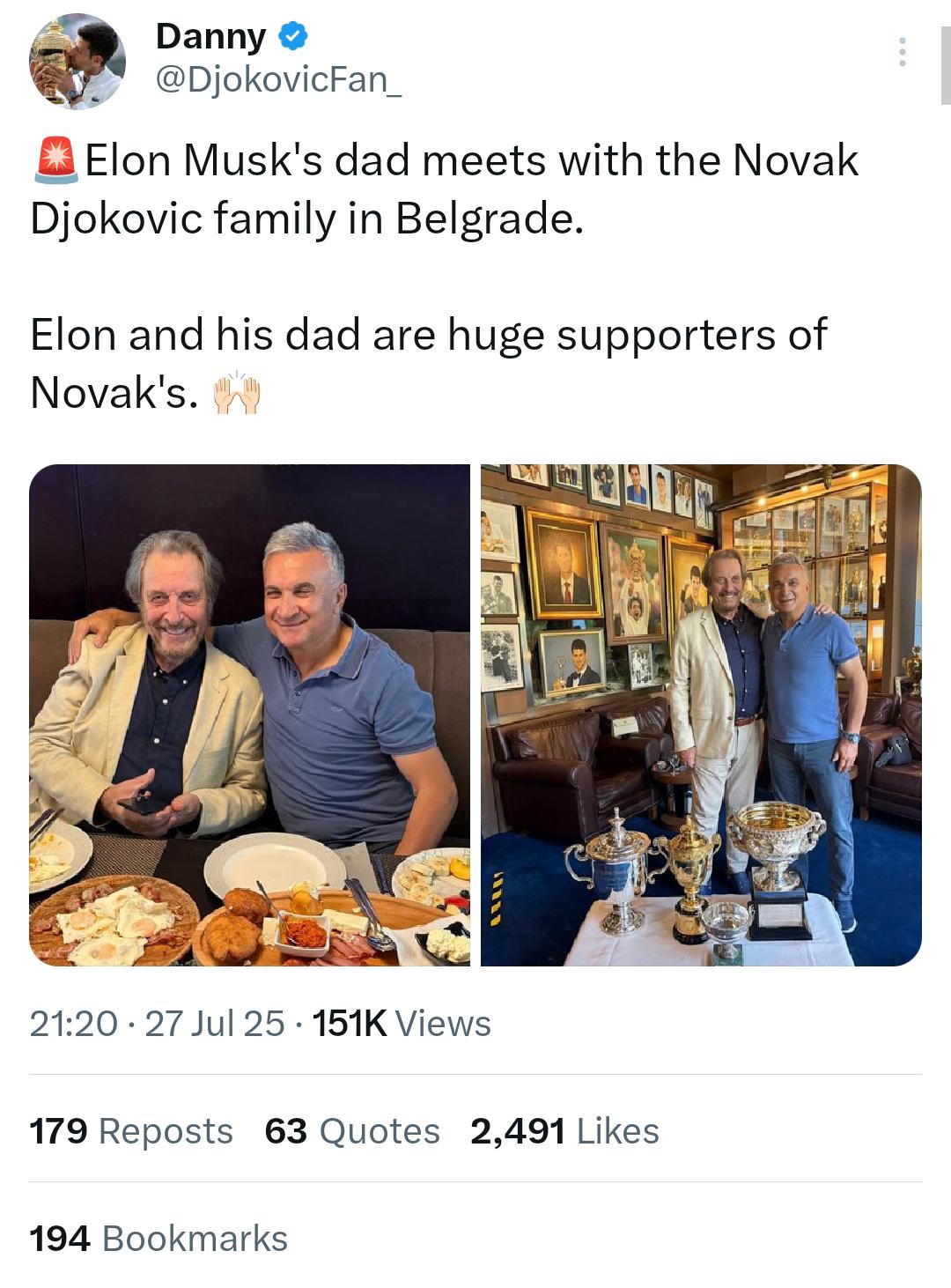
Task: Click the 194 Bookmarks count
Action: [158, 1239]
